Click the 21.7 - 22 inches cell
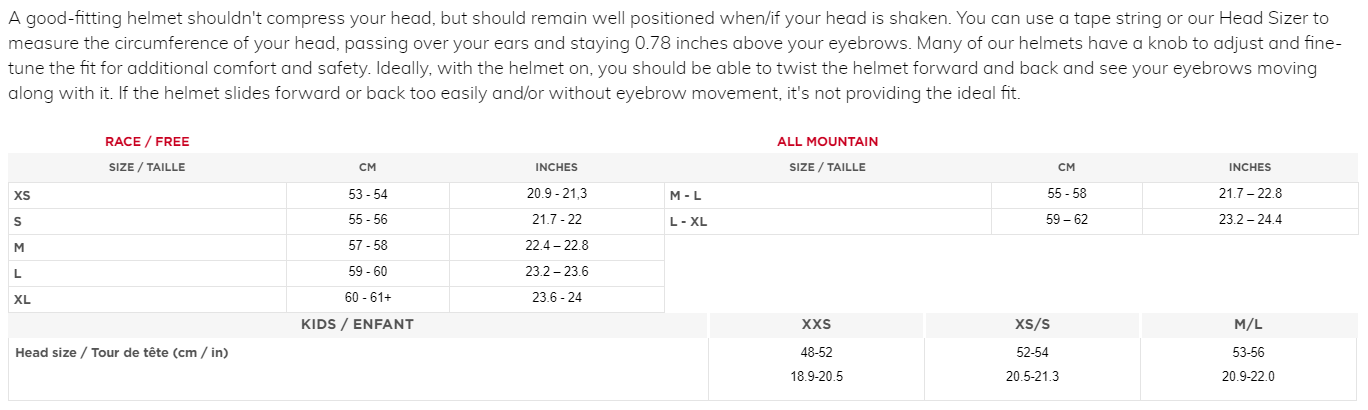 tap(556, 220)
